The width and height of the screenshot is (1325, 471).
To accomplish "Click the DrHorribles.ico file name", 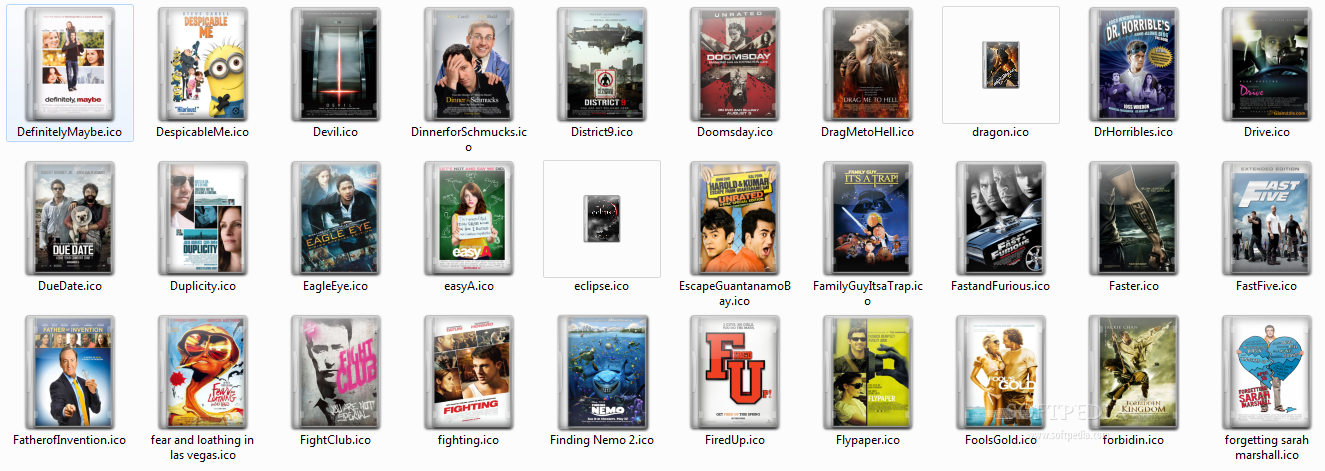I will tap(1134, 132).
